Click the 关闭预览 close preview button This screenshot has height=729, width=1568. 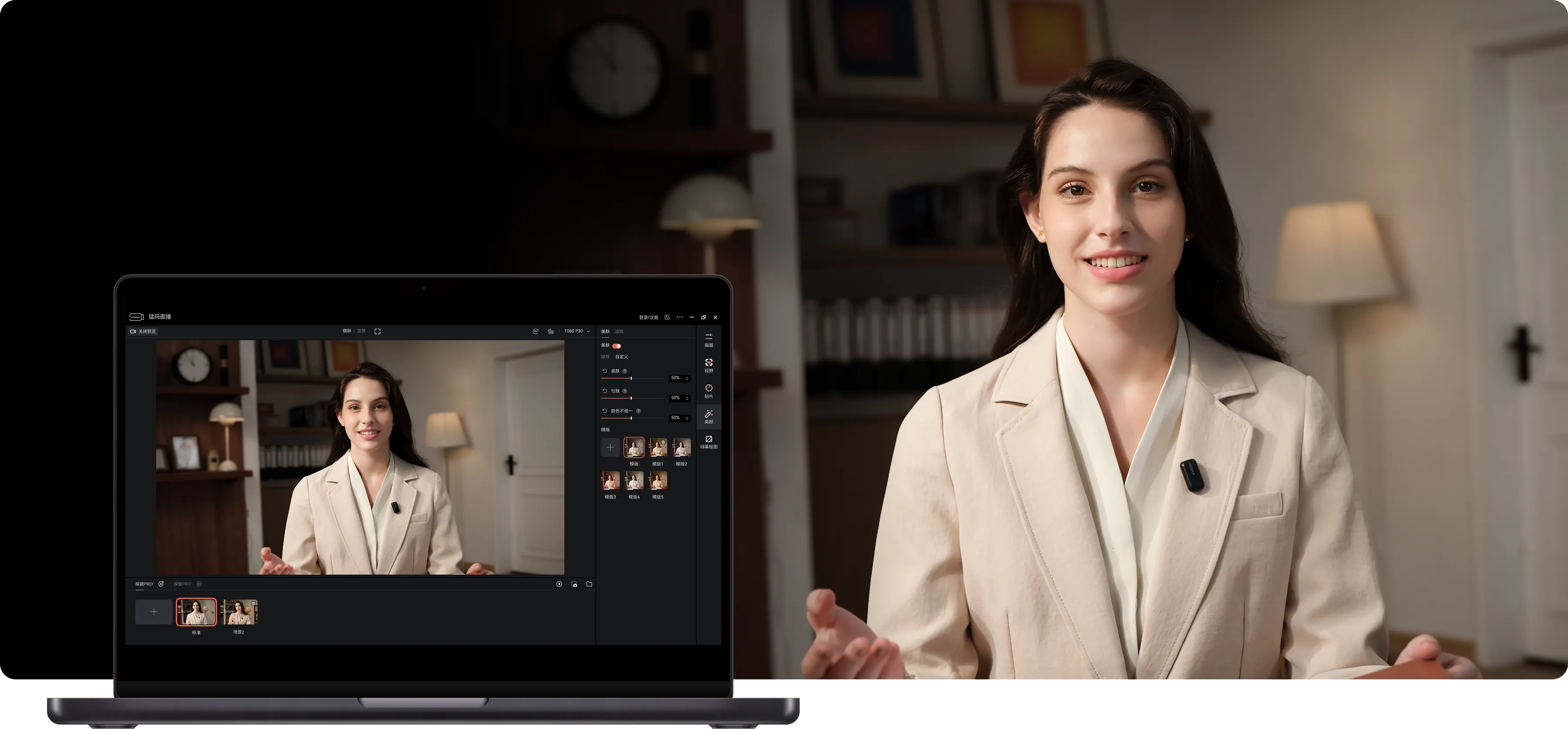click(x=144, y=332)
